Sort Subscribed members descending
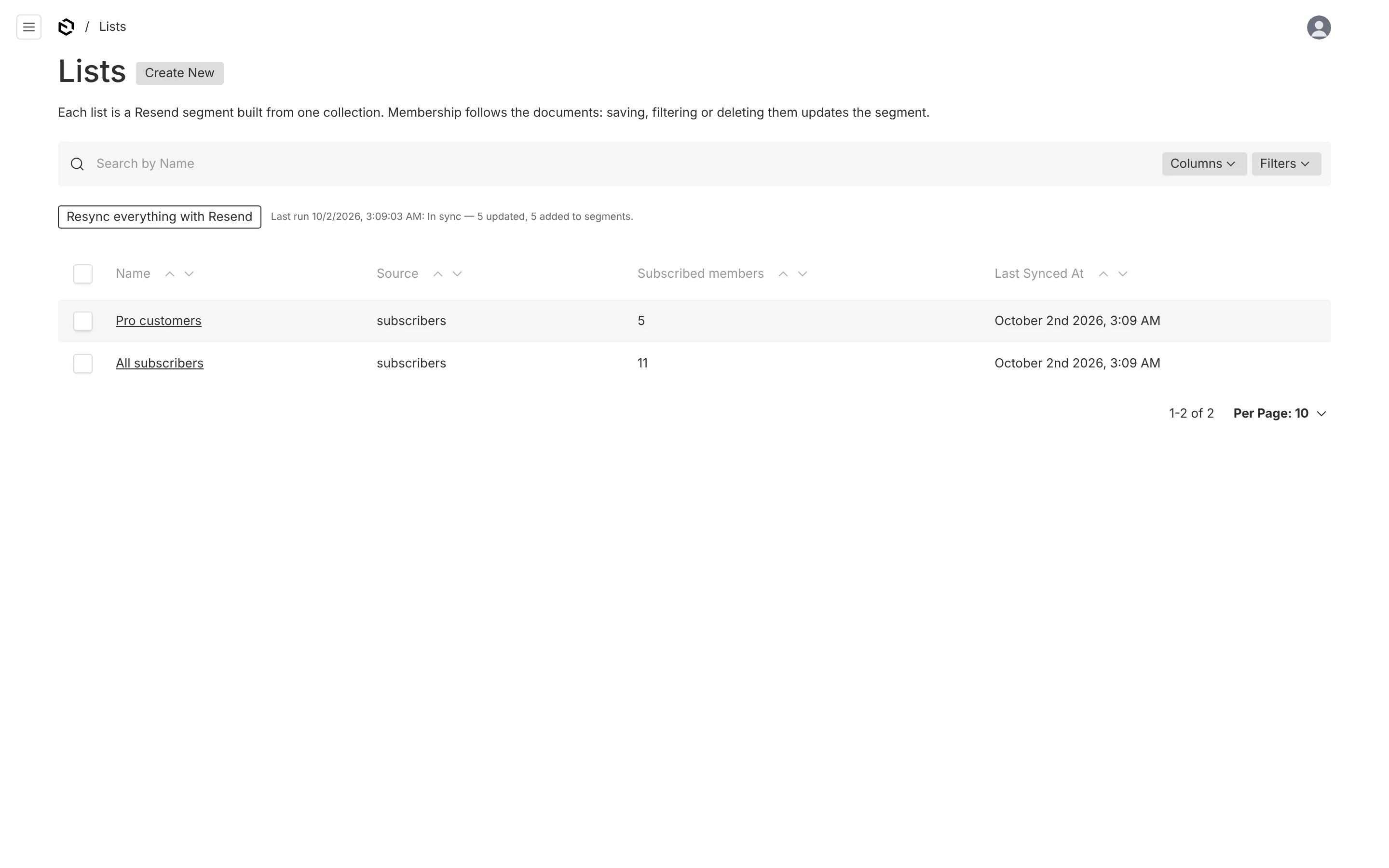Image resolution: width=1389 pixels, height=868 pixels. pyautogui.click(x=803, y=274)
